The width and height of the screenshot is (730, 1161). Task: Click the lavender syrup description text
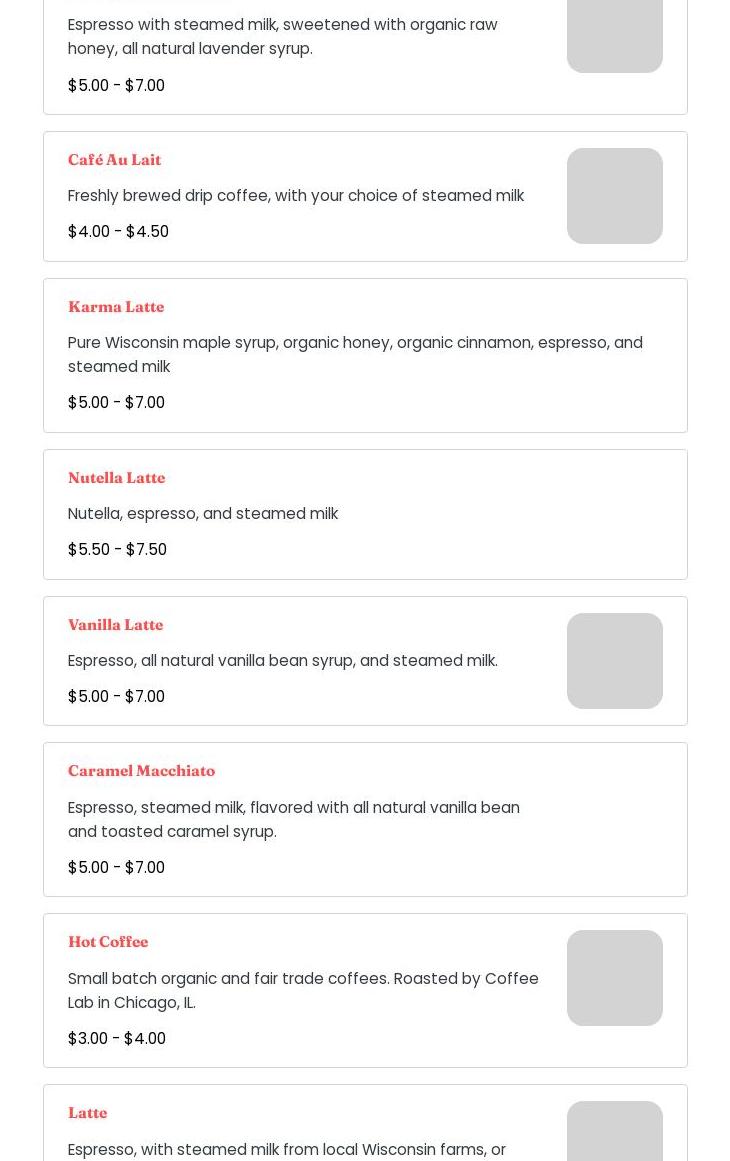pyautogui.click(x=282, y=37)
